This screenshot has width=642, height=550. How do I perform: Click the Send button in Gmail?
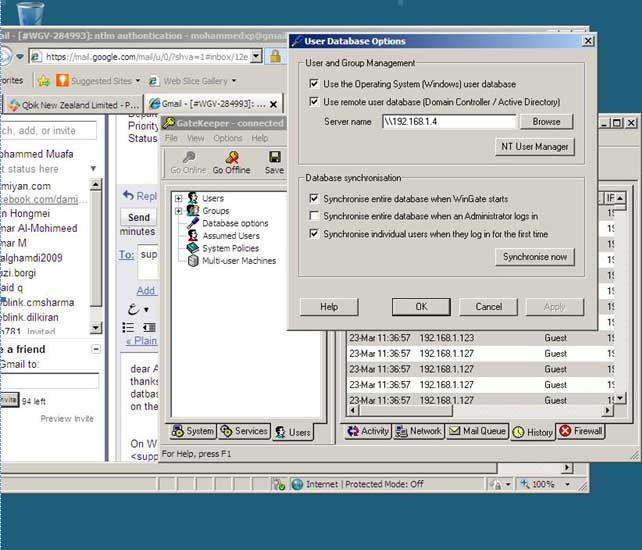[x=138, y=217]
